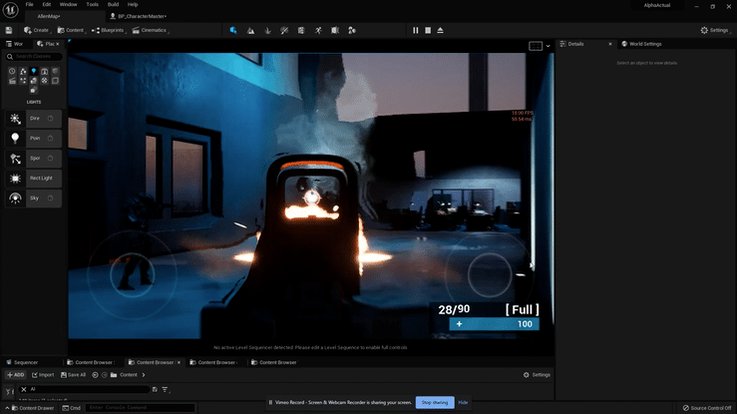Open the Blueprints dropdown

tap(109, 30)
